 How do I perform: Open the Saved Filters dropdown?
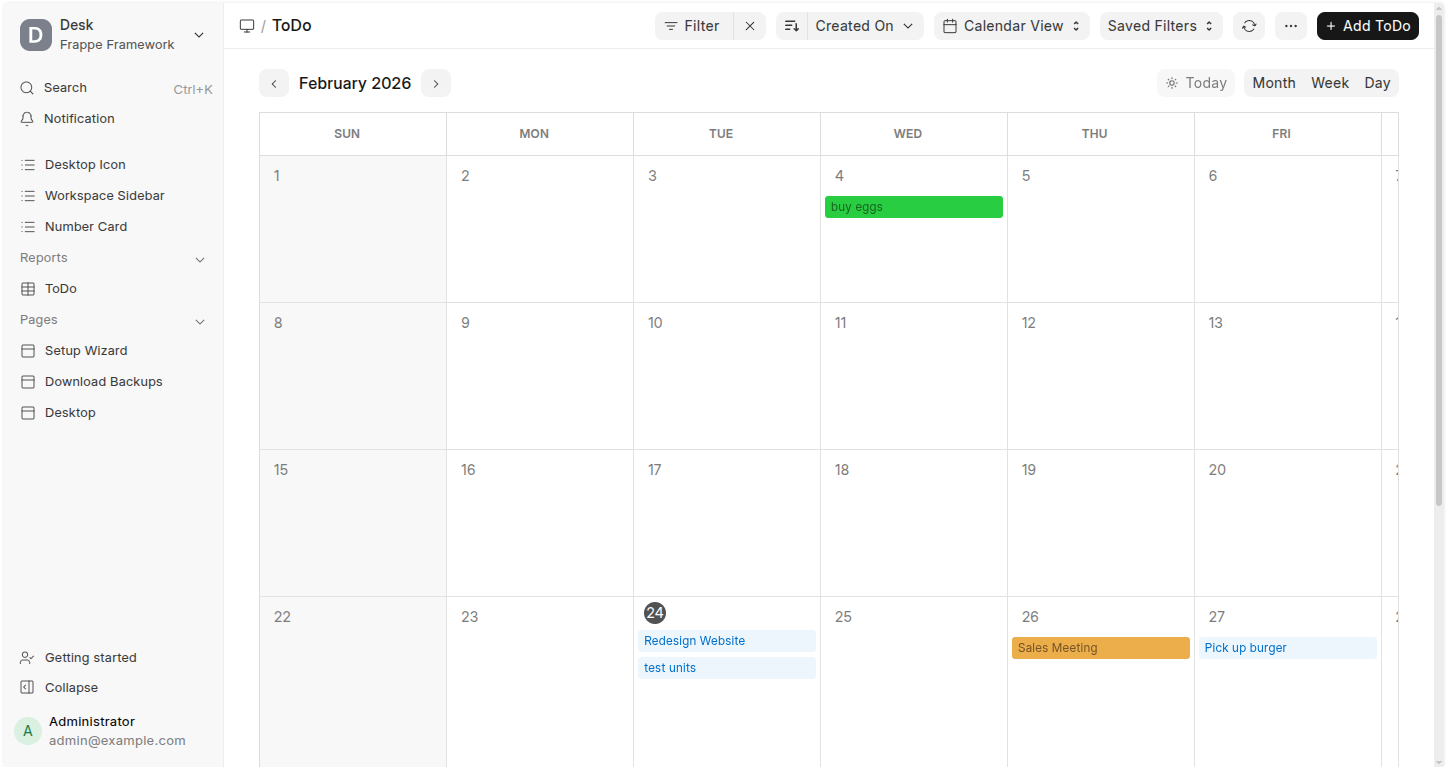click(x=1160, y=26)
